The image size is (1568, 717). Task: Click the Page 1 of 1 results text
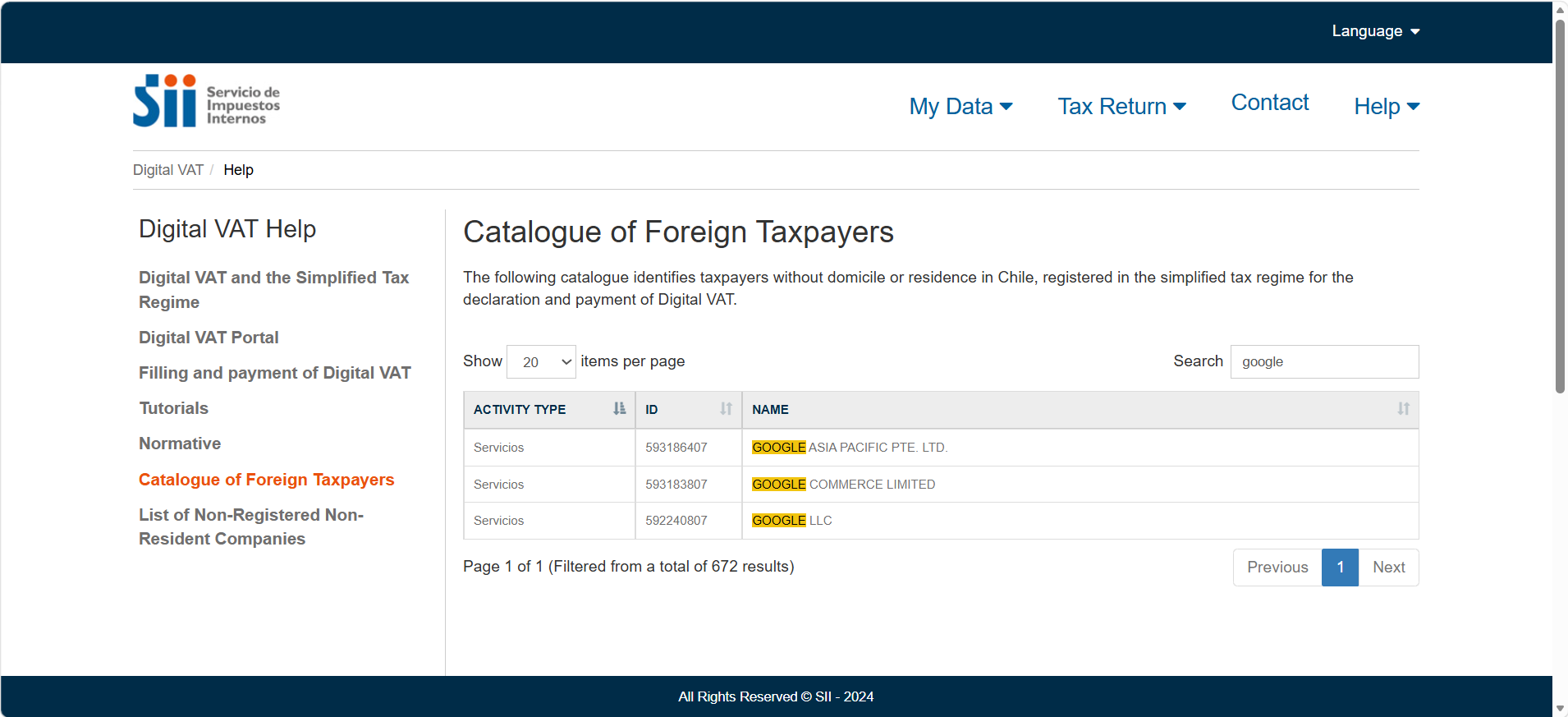click(629, 567)
